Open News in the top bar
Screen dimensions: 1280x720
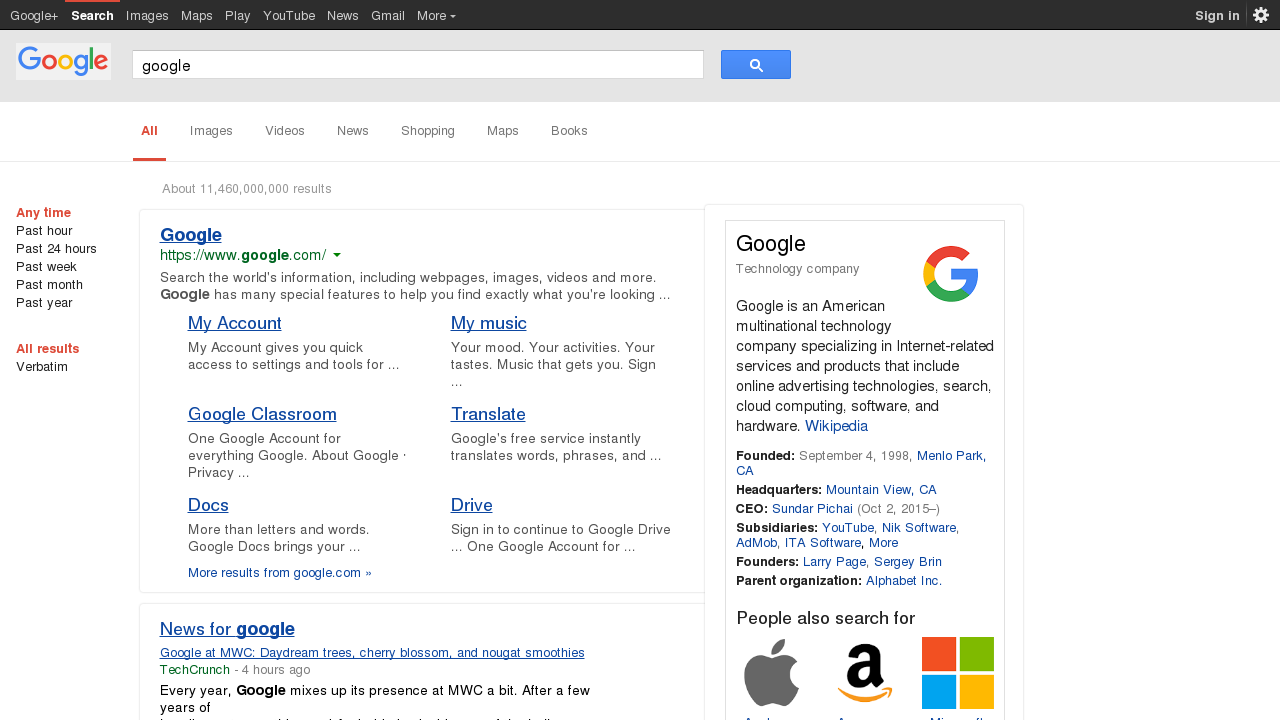click(x=343, y=15)
